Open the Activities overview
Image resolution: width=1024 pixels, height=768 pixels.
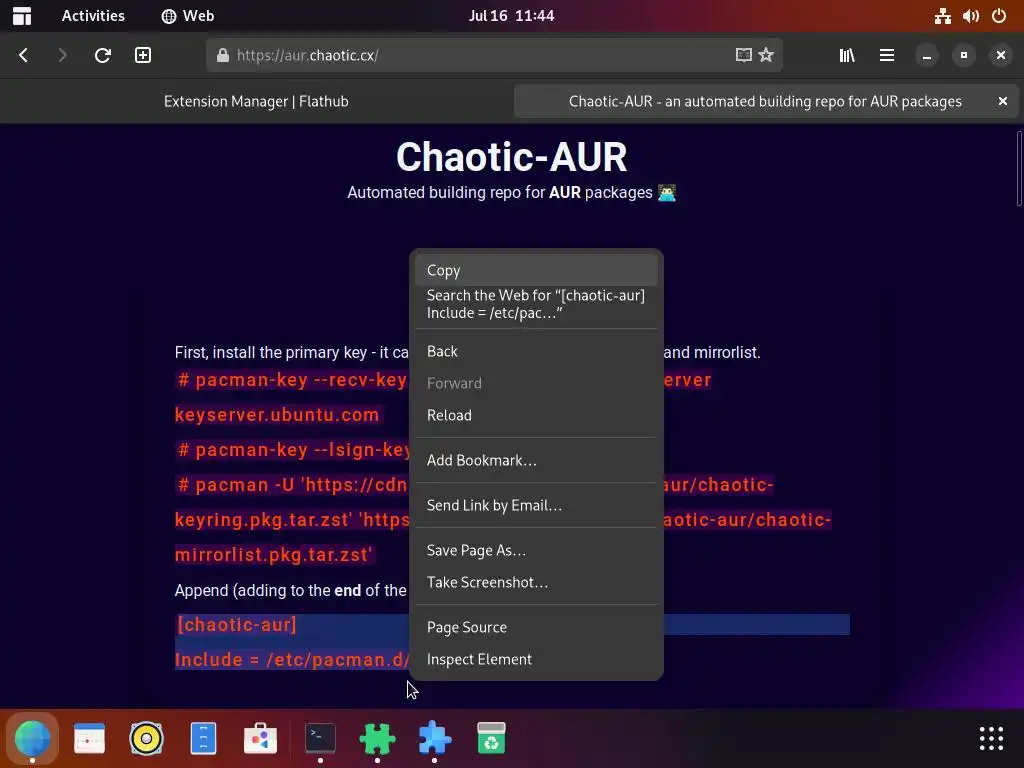coord(93,16)
